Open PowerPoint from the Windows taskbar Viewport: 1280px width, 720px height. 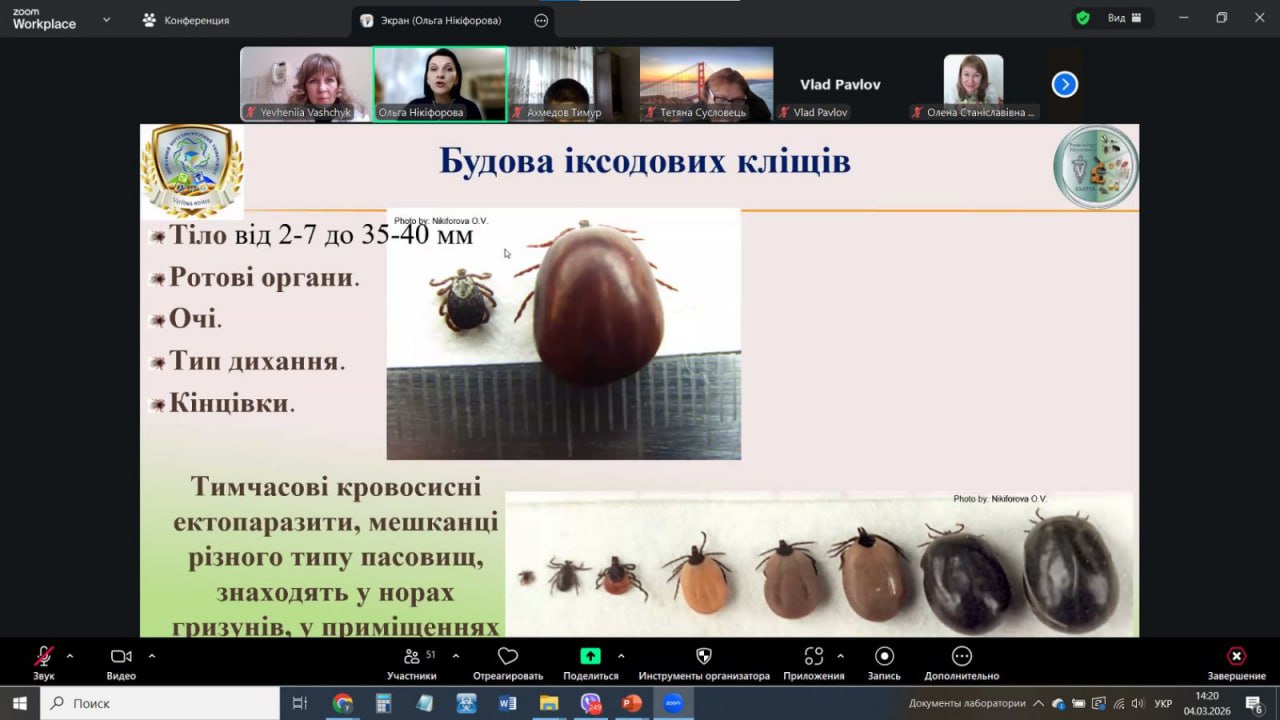tap(631, 703)
